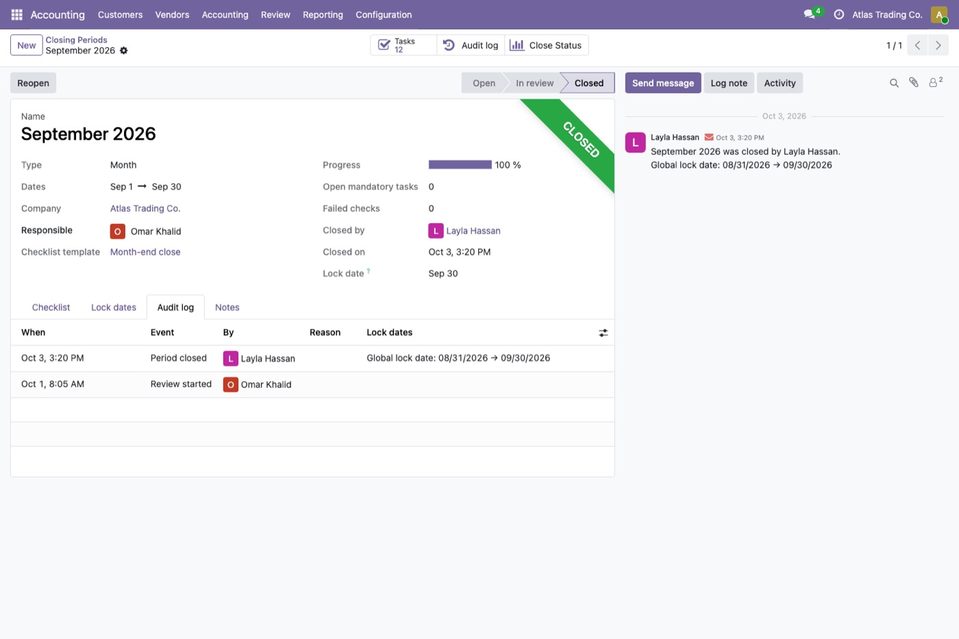Viewport: 959px width, 639px height.
Task: Open the Vendors menu
Action: coord(172,15)
